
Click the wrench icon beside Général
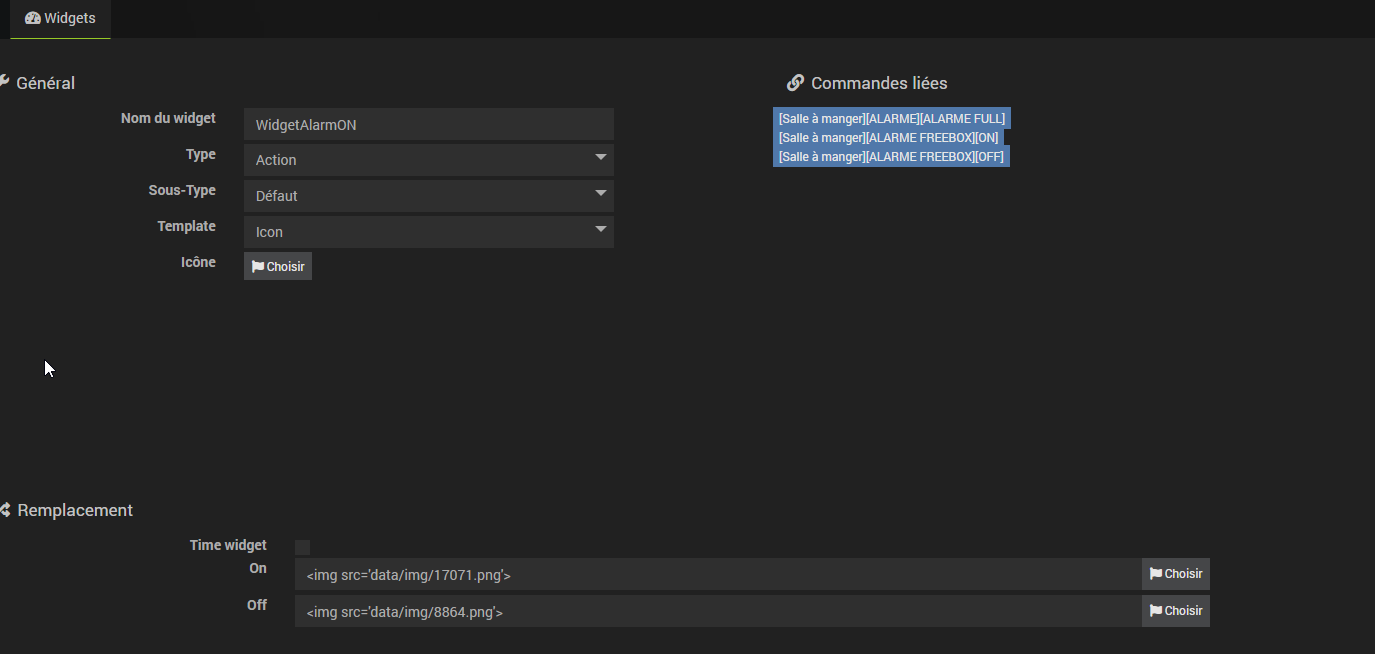coord(4,82)
